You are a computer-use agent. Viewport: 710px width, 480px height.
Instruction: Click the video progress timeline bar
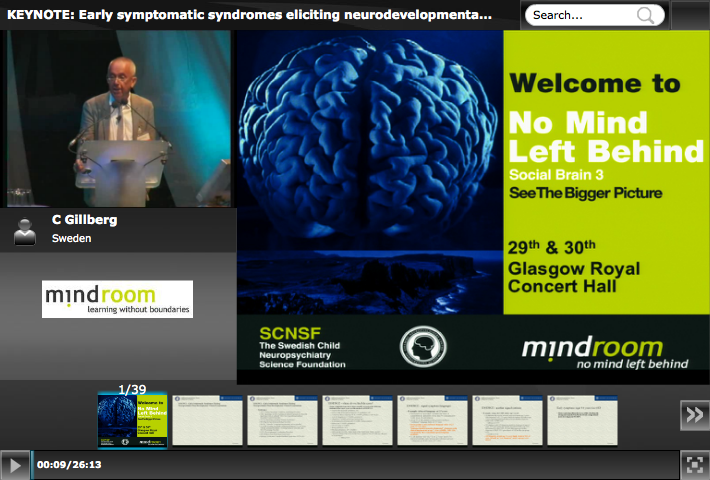coord(355,465)
